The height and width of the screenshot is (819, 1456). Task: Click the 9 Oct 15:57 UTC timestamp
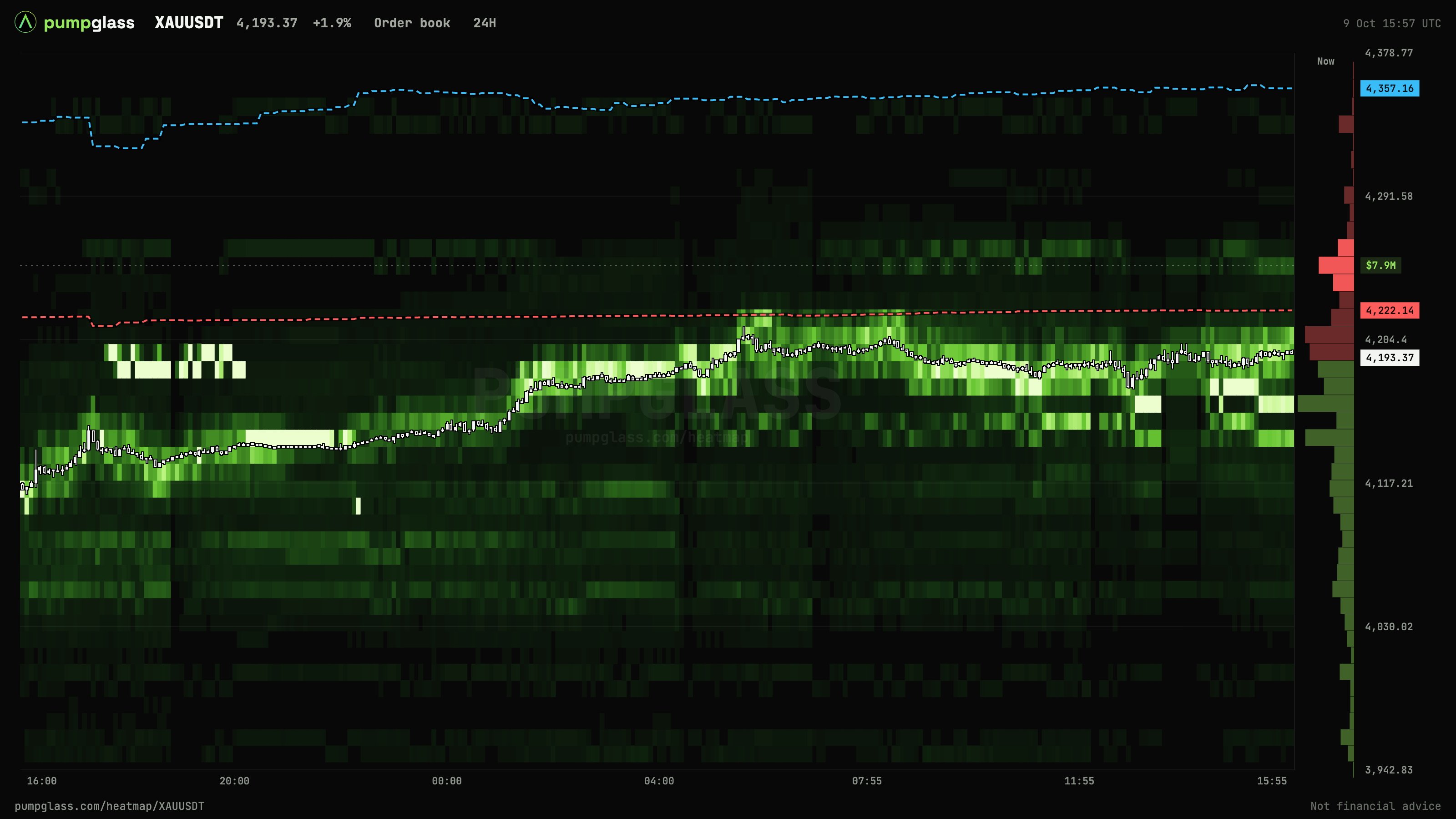point(1391,24)
